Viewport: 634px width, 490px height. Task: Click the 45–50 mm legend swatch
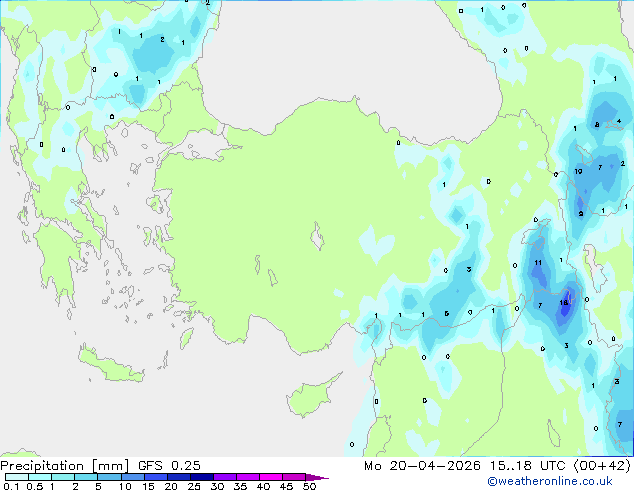[x=294, y=477]
